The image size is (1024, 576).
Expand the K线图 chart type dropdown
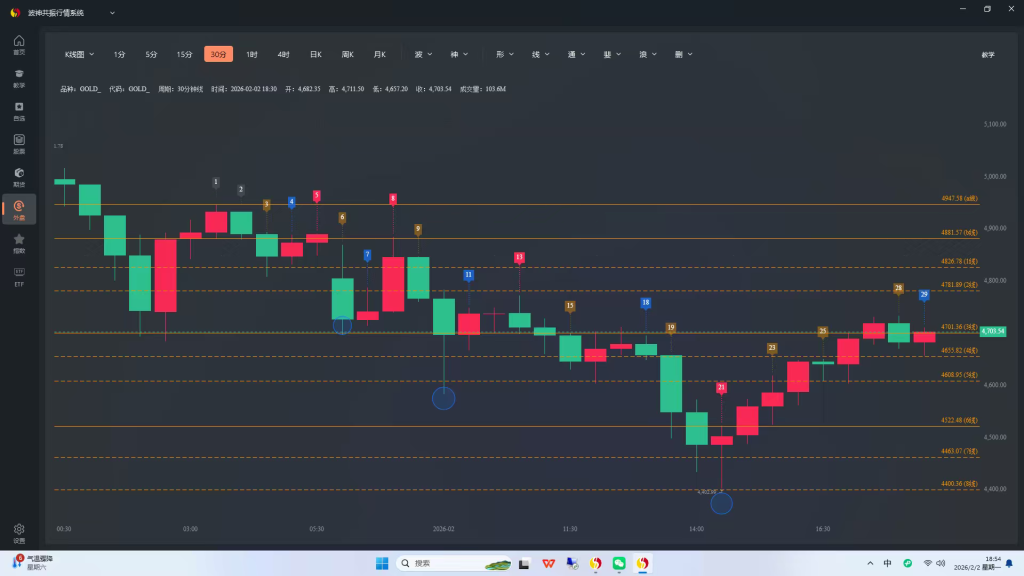click(79, 54)
